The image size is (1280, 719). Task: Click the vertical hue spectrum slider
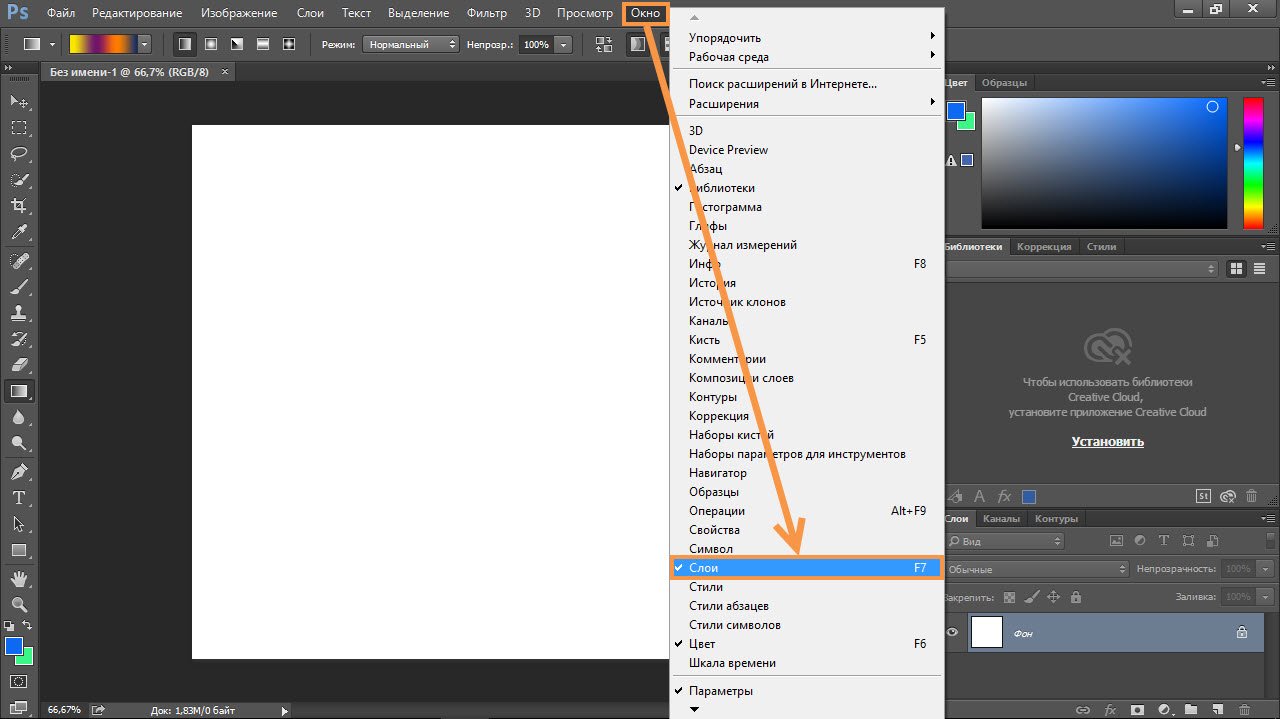1252,163
